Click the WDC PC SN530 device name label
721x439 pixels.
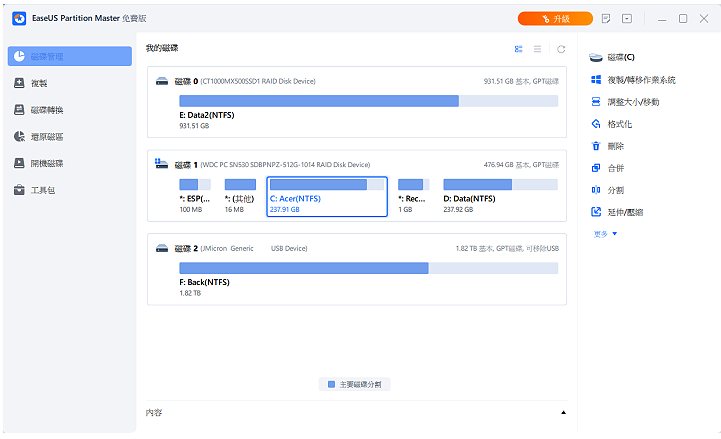tap(285, 165)
